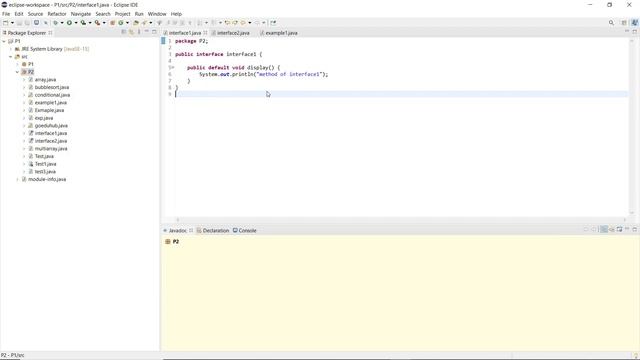This screenshot has height=360, width=640.
Task: Click the Debug bug icon in toolbar
Action: tap(56, 23)
